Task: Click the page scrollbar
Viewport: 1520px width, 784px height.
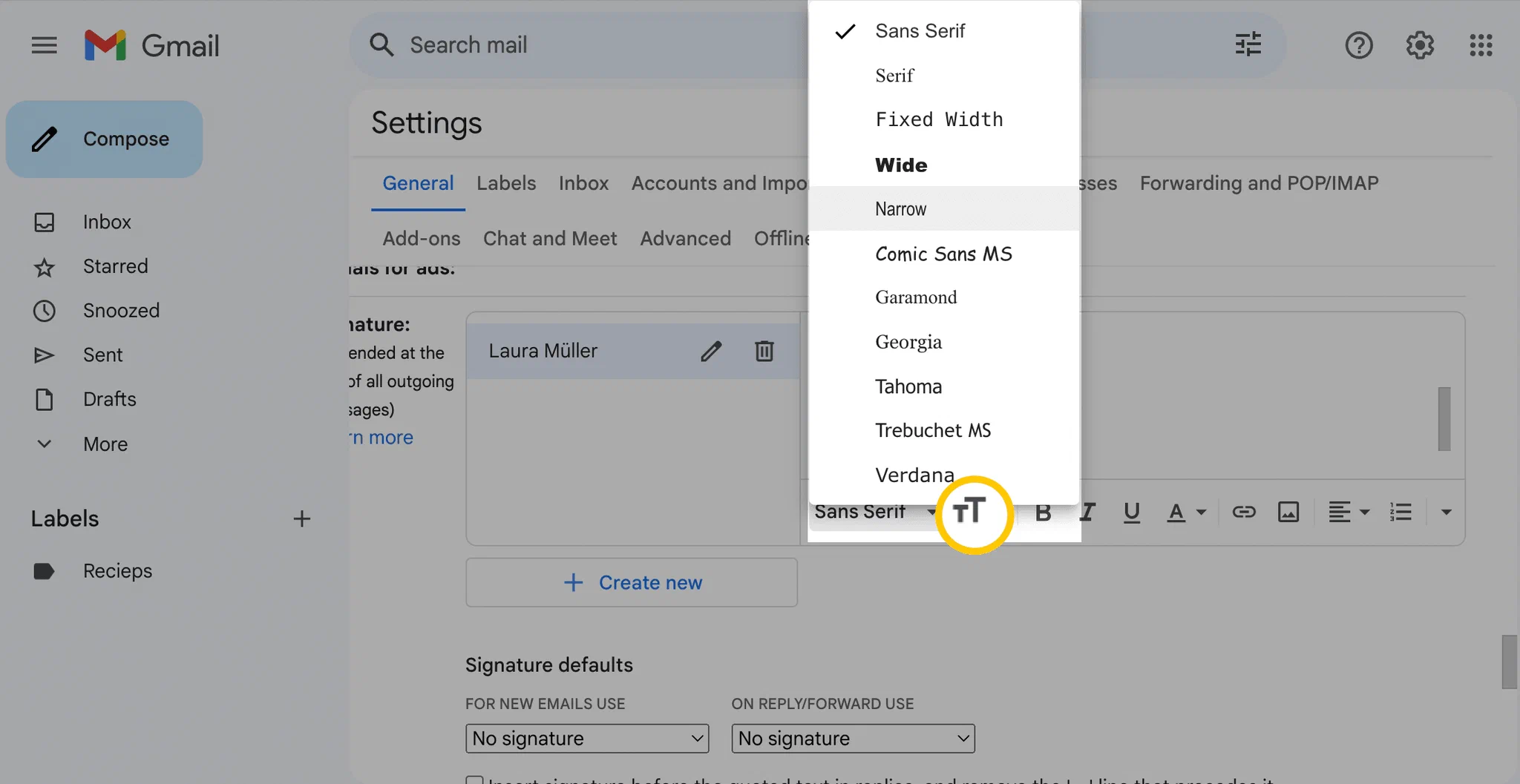Action: 1510,662
